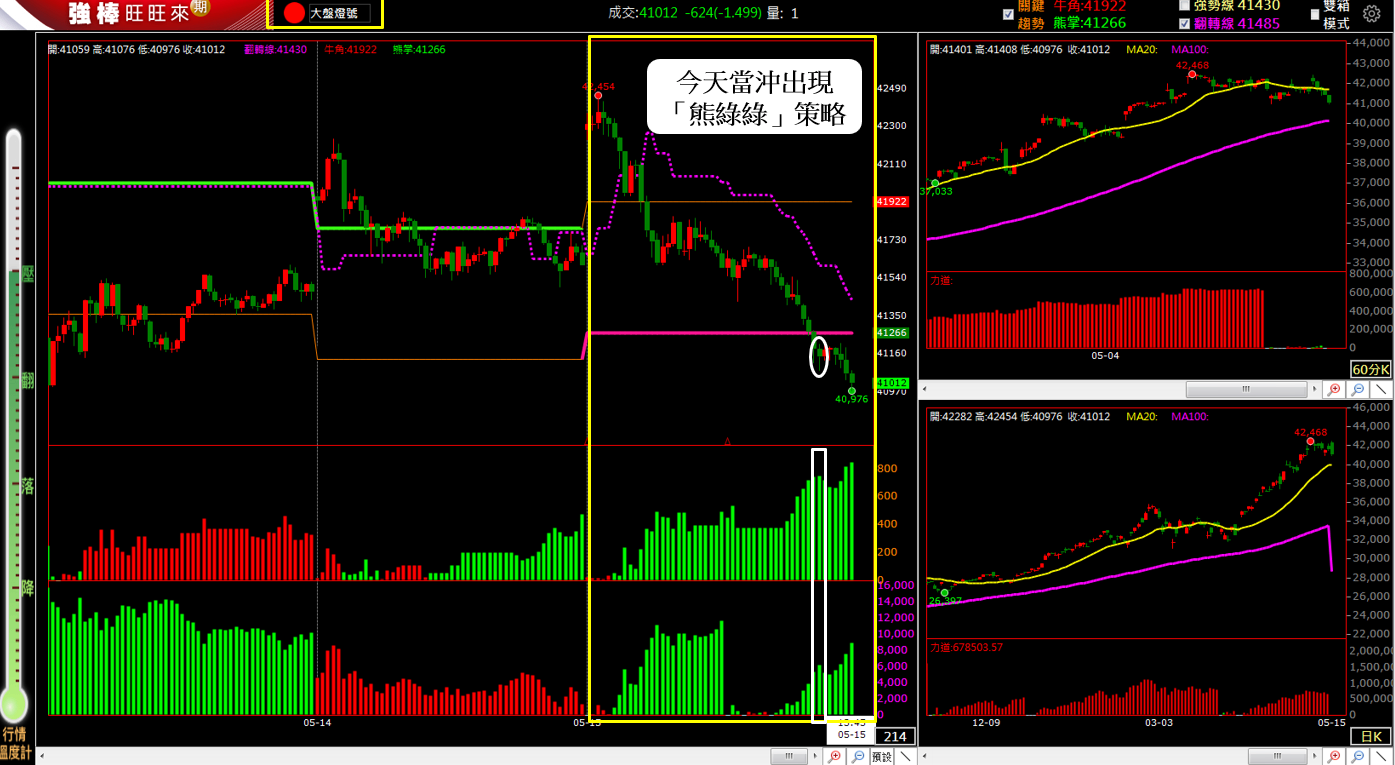Click 力道:678503.57 label in 日K chart
The width and height of the screenshot is (1395, 765).
click(966, 648)
